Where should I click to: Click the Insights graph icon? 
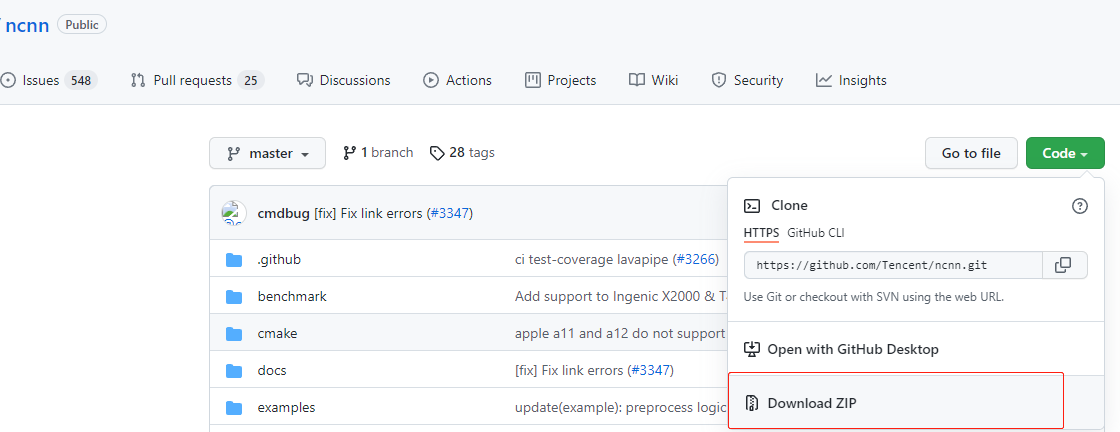pos(824,80)
